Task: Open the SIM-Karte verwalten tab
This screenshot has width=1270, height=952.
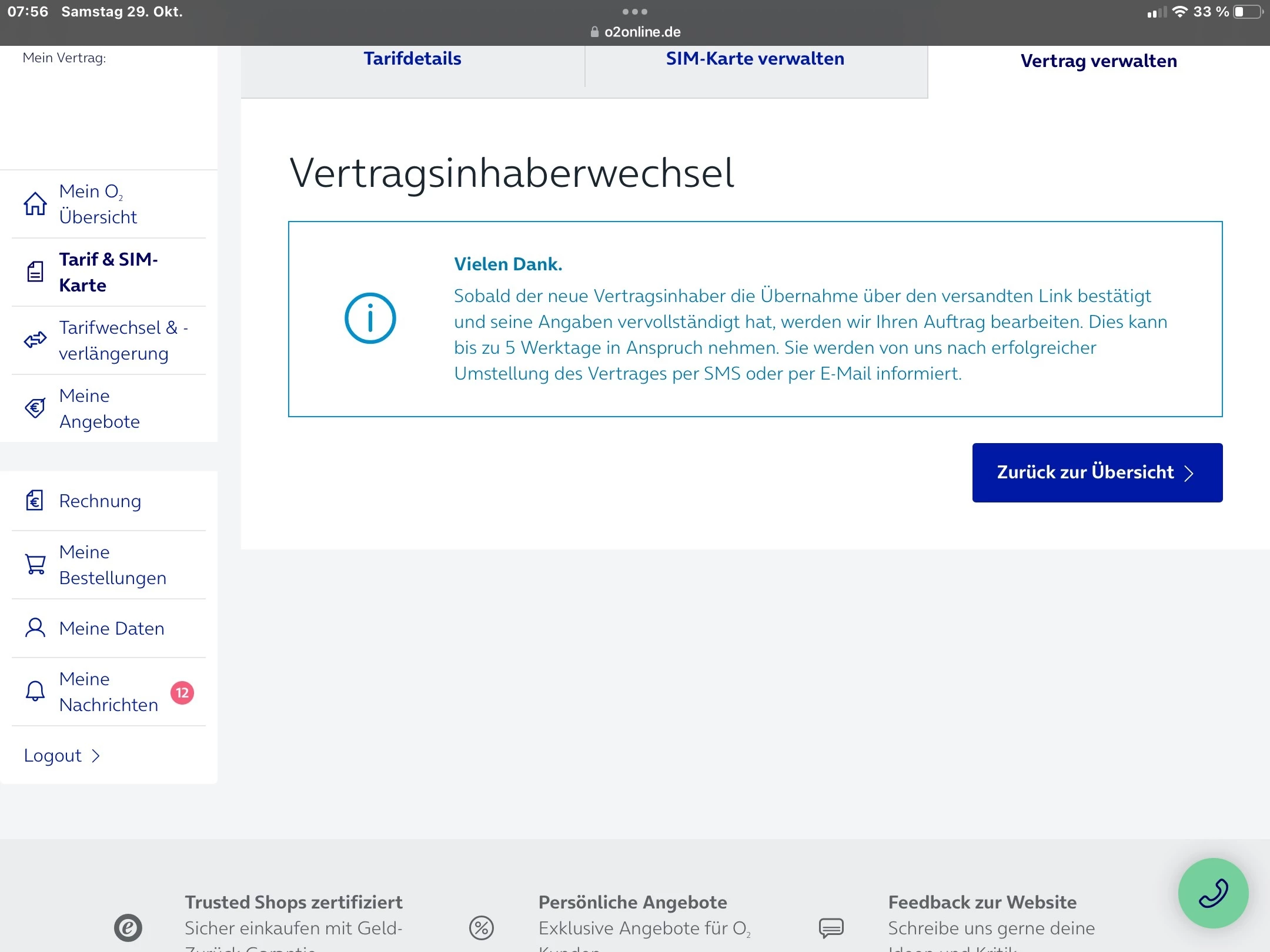Action: point(755,59)
